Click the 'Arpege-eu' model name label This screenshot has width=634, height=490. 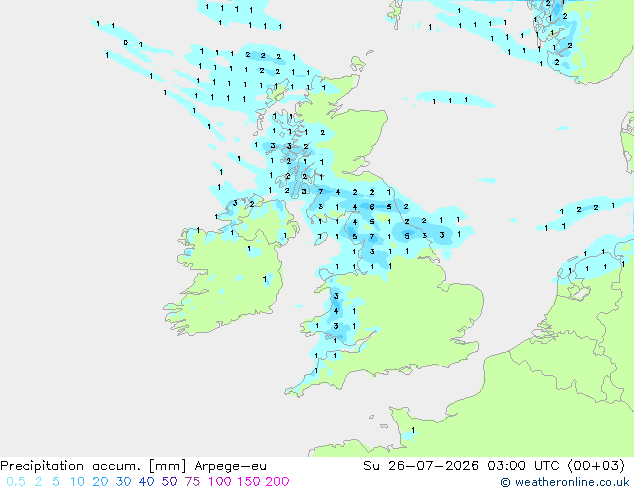pos(230,466)
